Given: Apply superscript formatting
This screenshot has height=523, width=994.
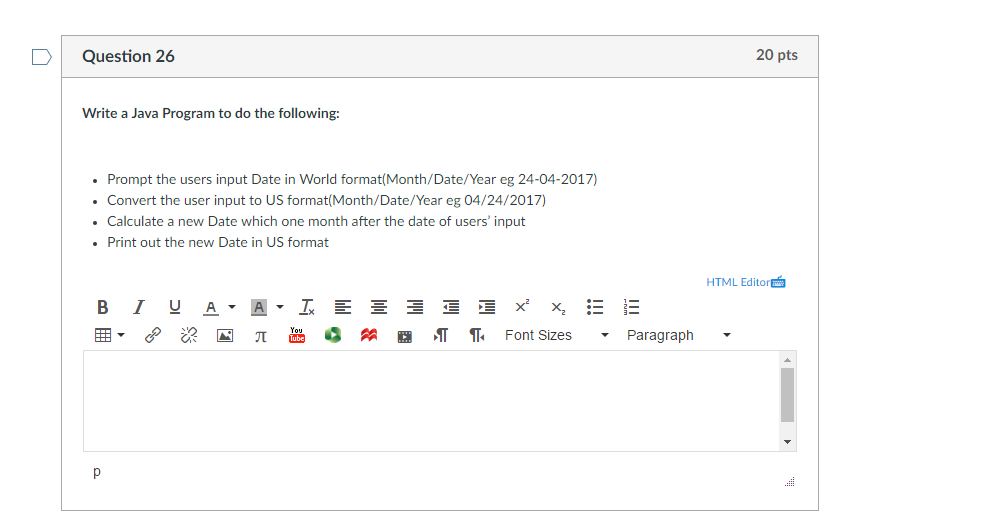Looking at the screenshot, I should click(x=522, y=306).
